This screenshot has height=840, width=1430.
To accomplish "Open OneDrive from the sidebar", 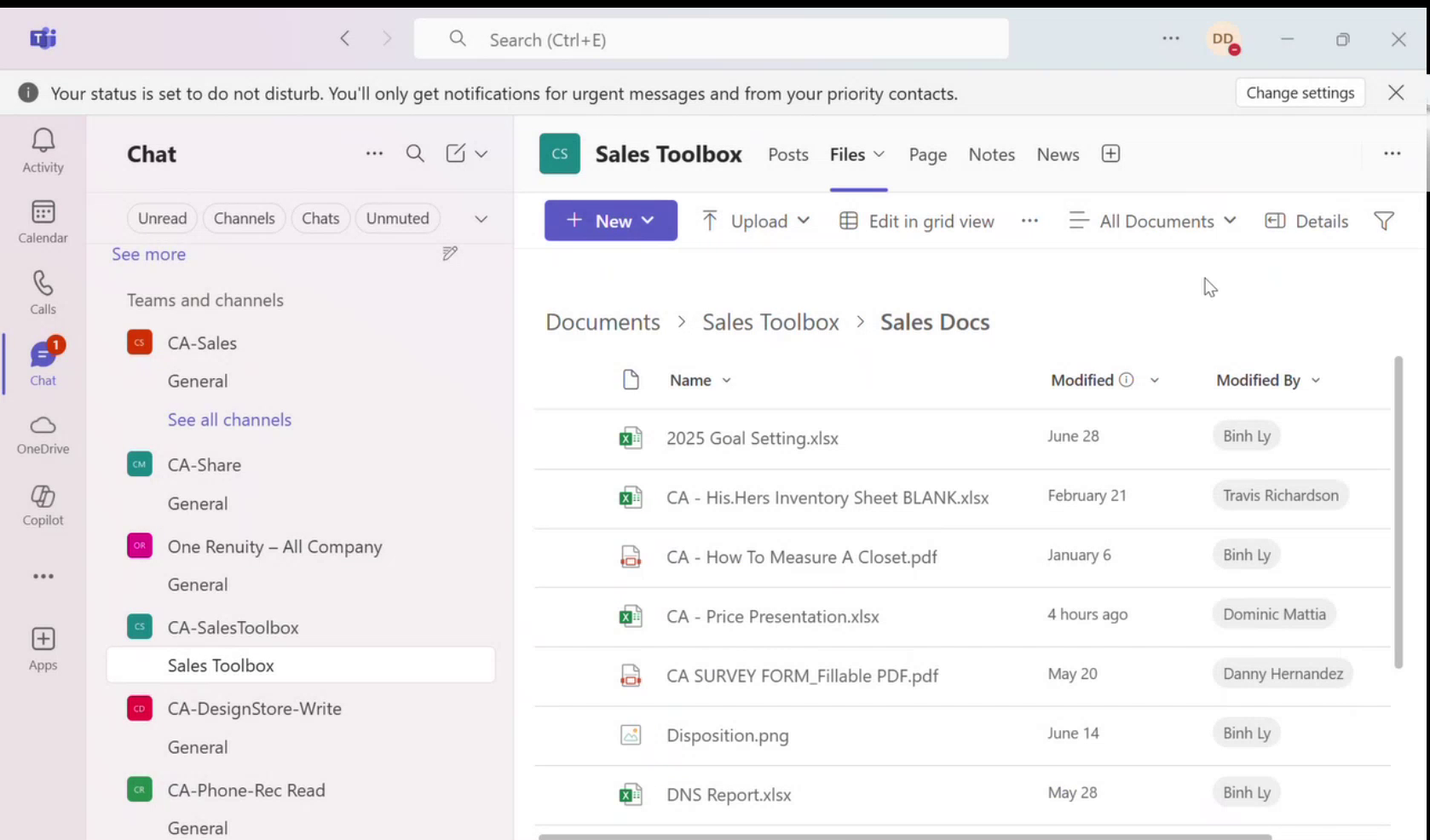I will [x=43, y=434].
